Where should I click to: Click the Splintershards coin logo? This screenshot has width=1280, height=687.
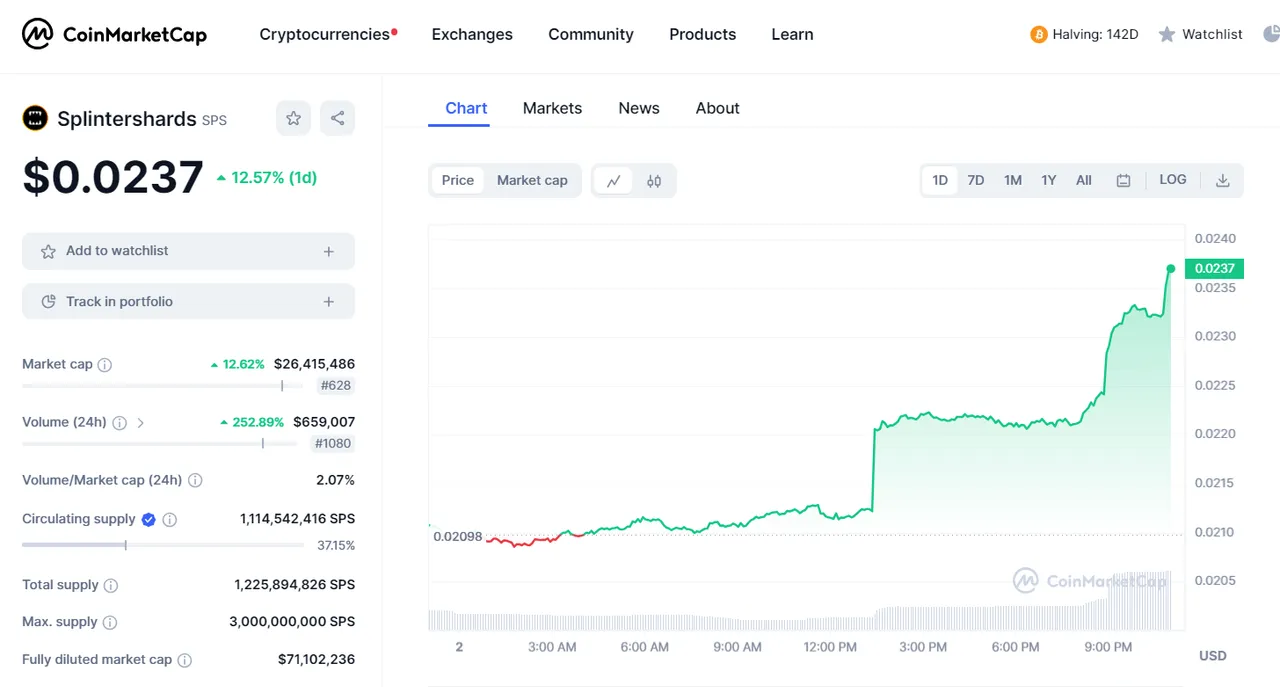coord(35,118)
